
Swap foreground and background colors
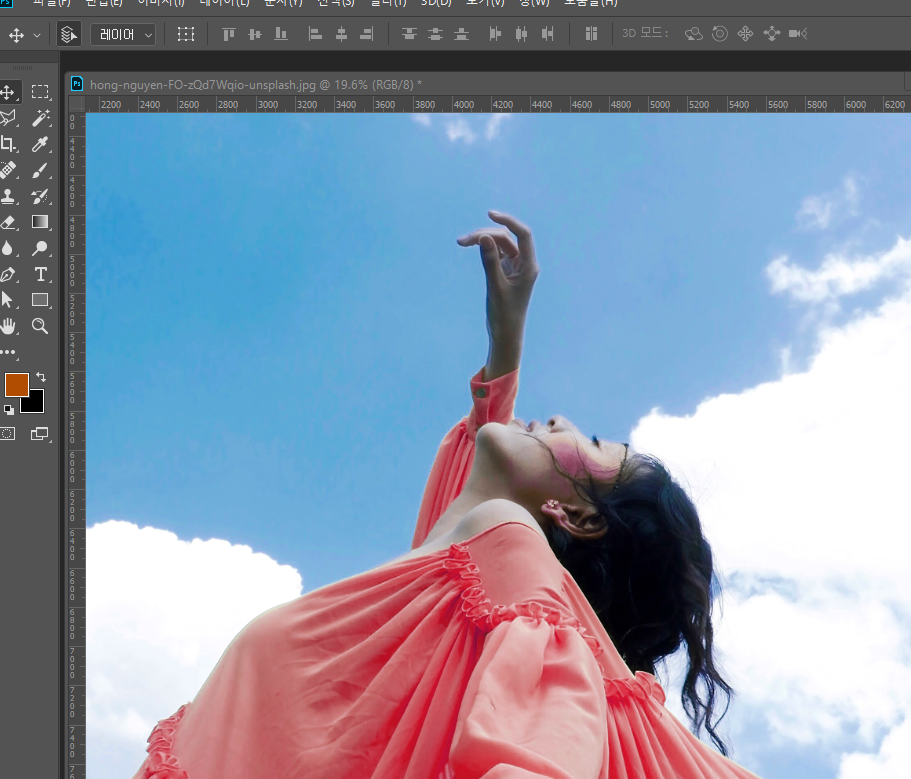tap(41, 376)
